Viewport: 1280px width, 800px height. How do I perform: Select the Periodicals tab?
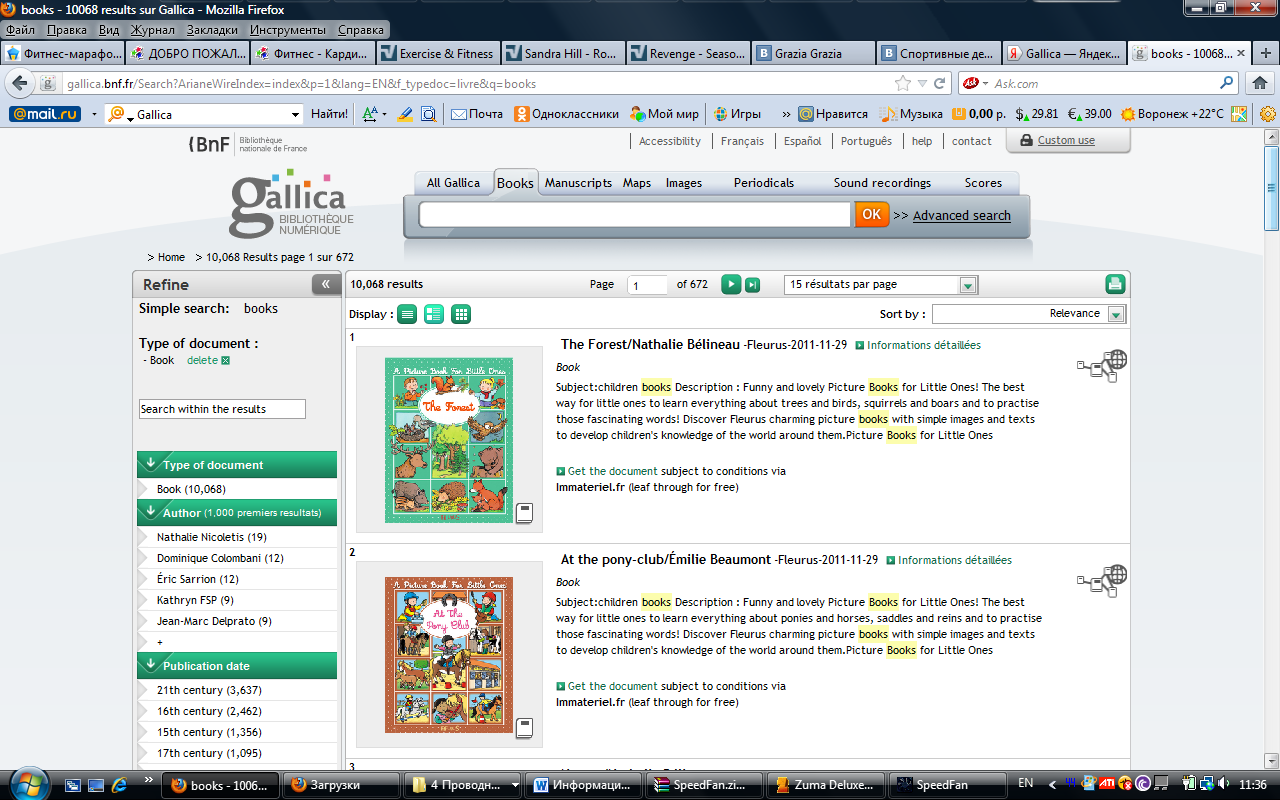pos(764,183)
